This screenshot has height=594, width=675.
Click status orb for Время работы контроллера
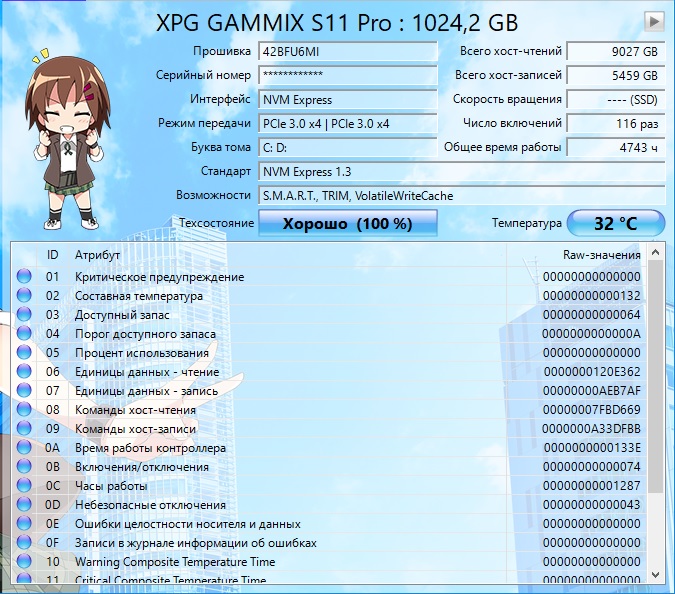[x=24, y=447]
